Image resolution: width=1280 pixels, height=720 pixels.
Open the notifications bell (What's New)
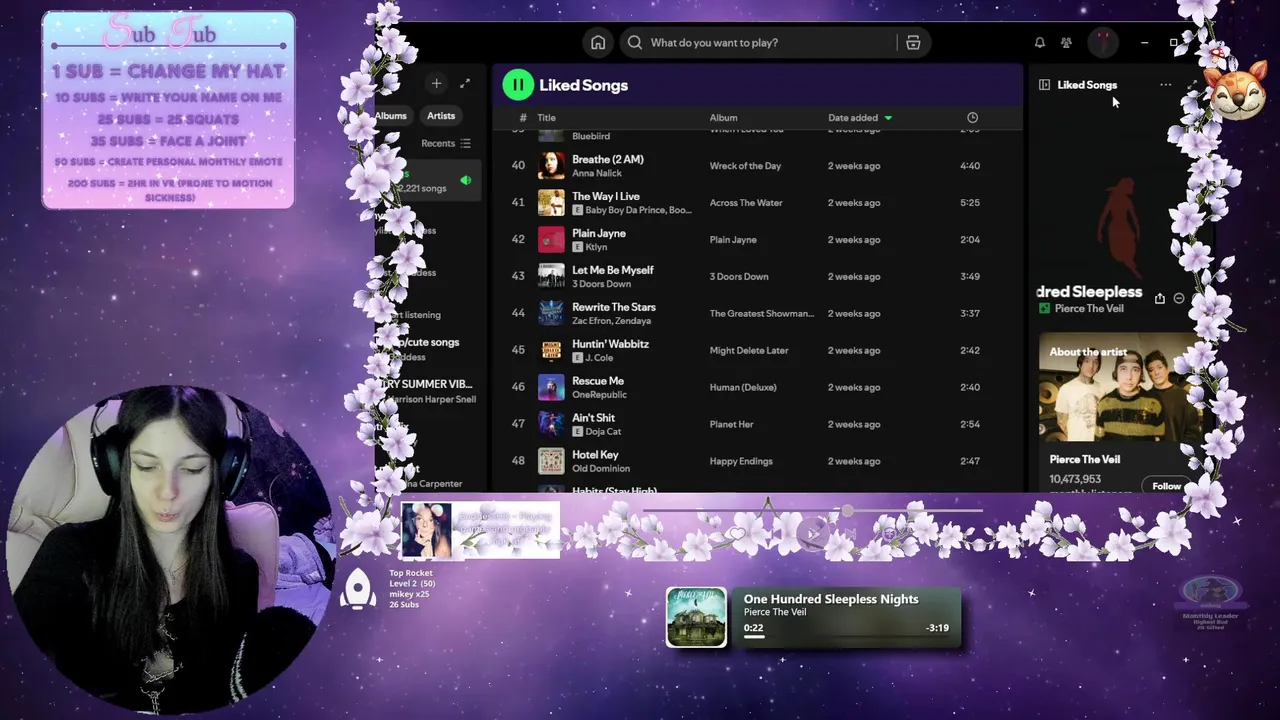(x=1040, y=43)
